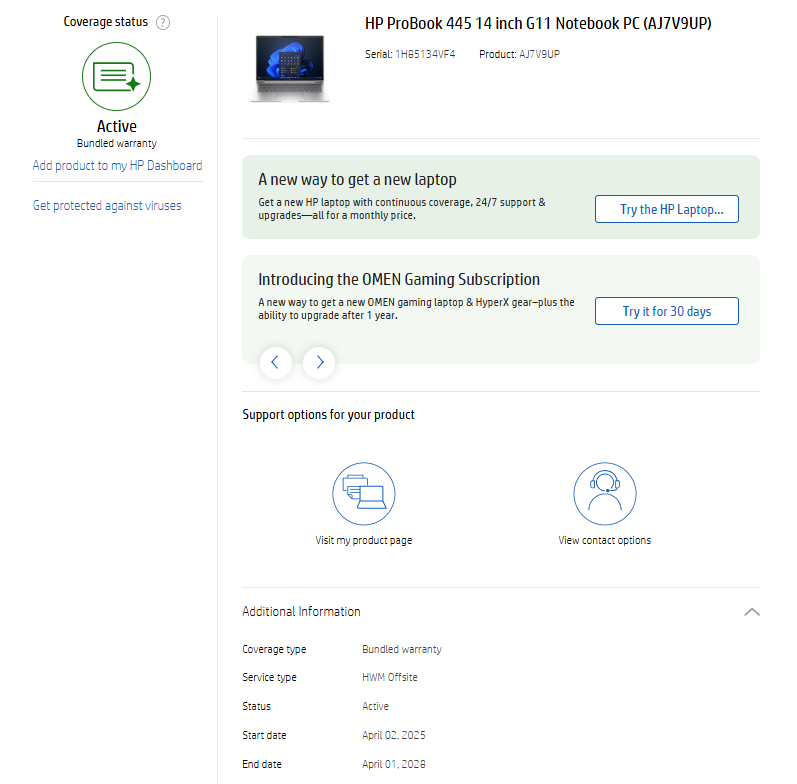Click the View contact options text
Viewport: 797px width, 784px height.
point(604,541)
